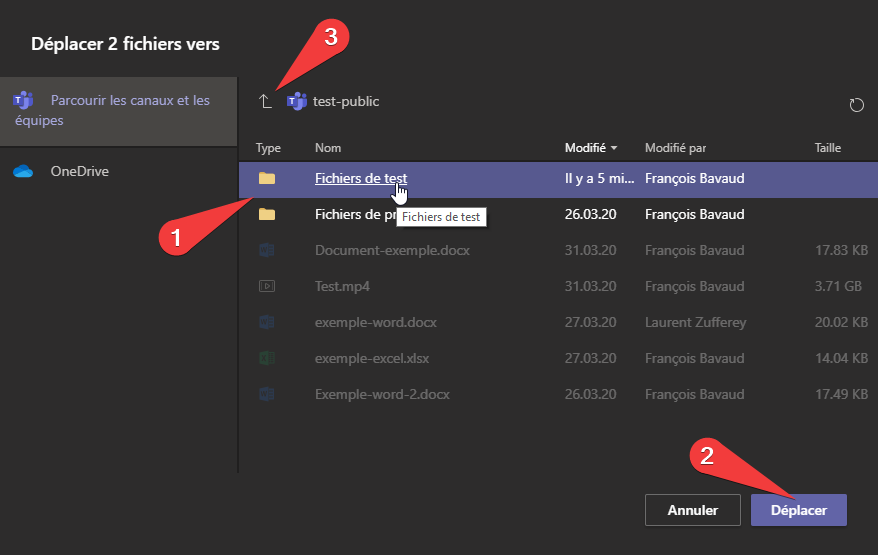Sort list by the Taille column header
878x555 pixels.
pos(828,148)
